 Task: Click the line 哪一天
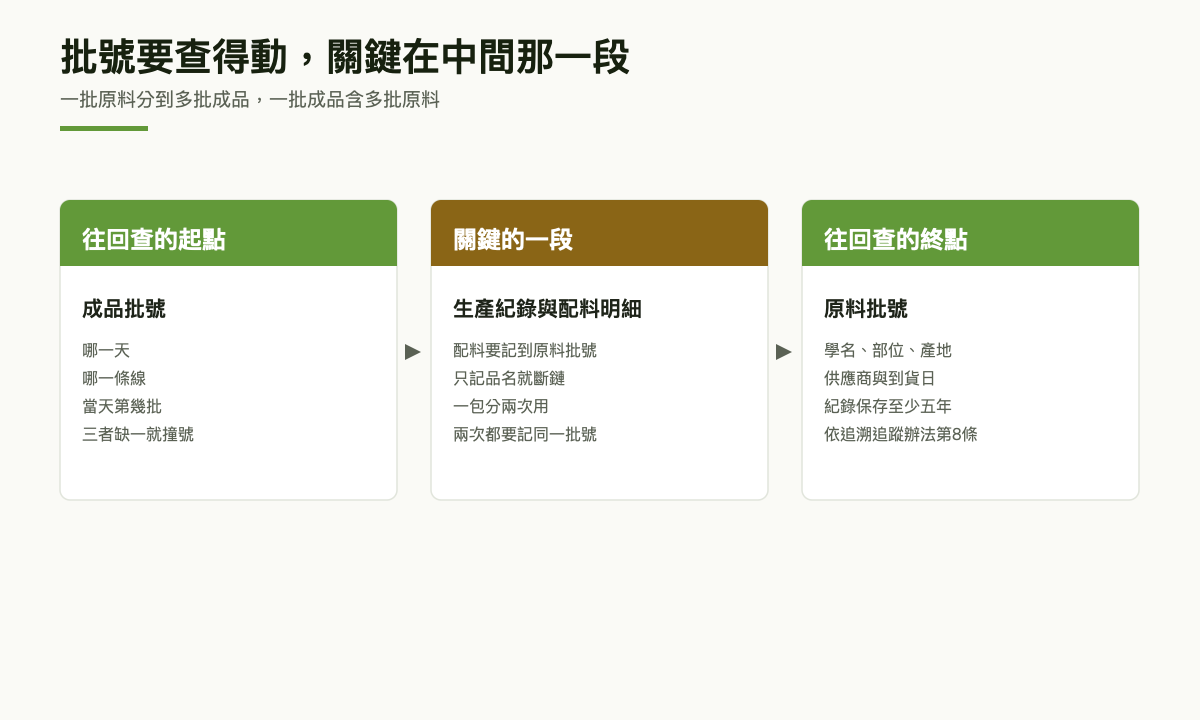[106, 350]
